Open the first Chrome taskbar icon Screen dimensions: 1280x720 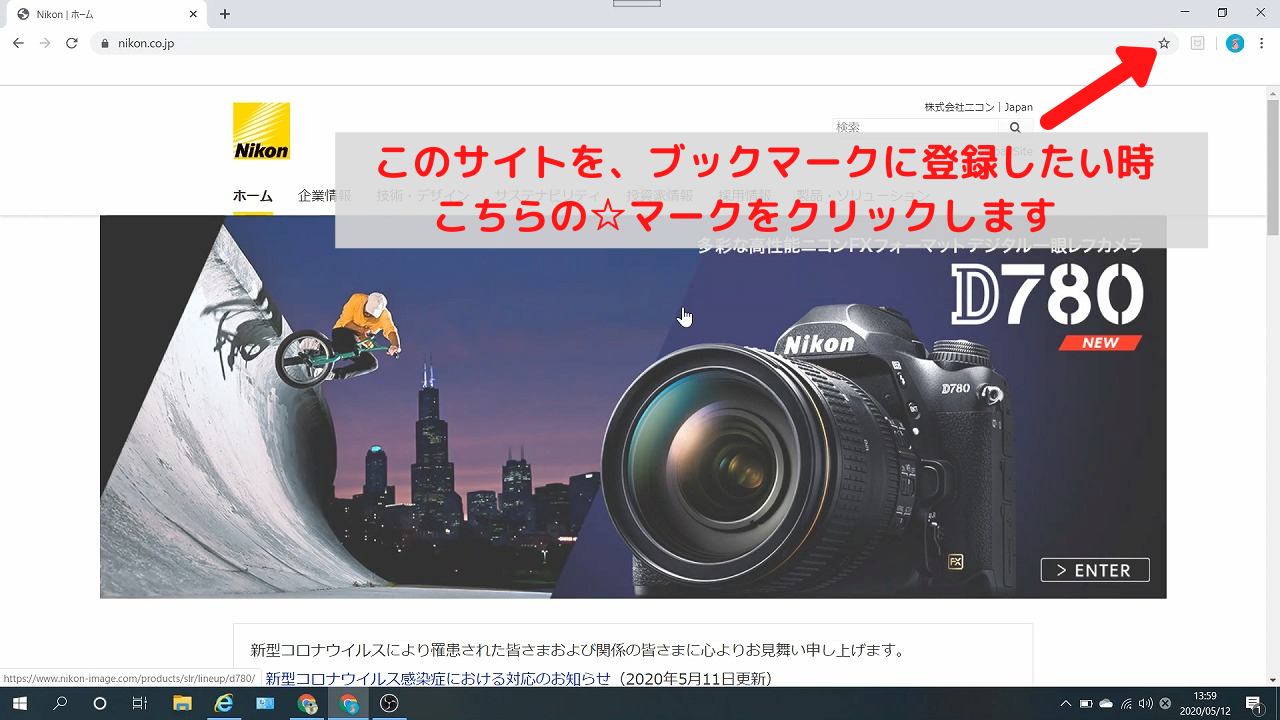coord(307,704)
